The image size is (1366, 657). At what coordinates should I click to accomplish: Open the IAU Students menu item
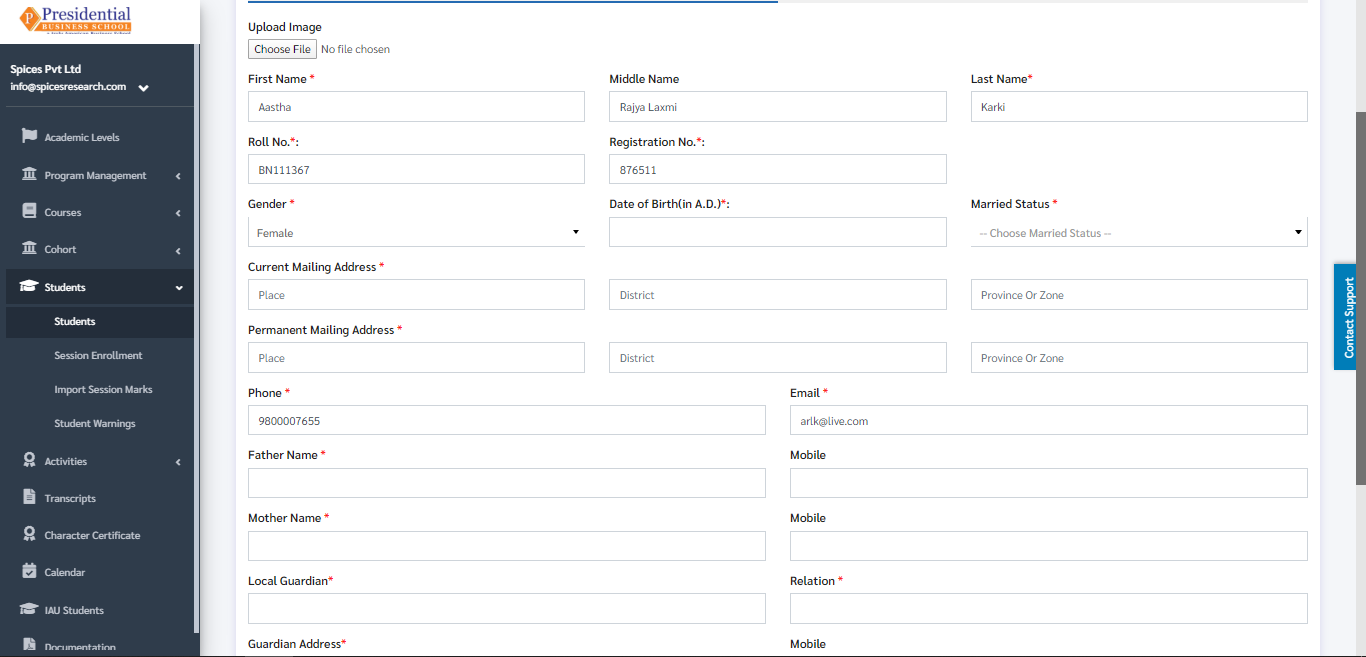74,610
